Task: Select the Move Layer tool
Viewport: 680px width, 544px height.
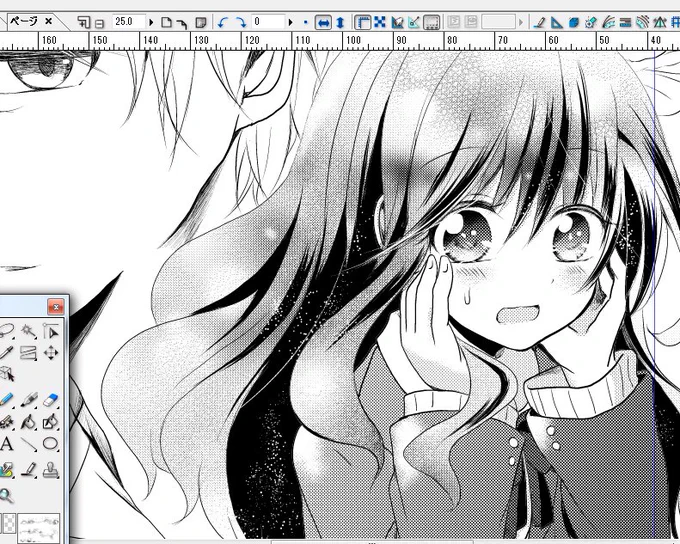Action: coord(51,353)
